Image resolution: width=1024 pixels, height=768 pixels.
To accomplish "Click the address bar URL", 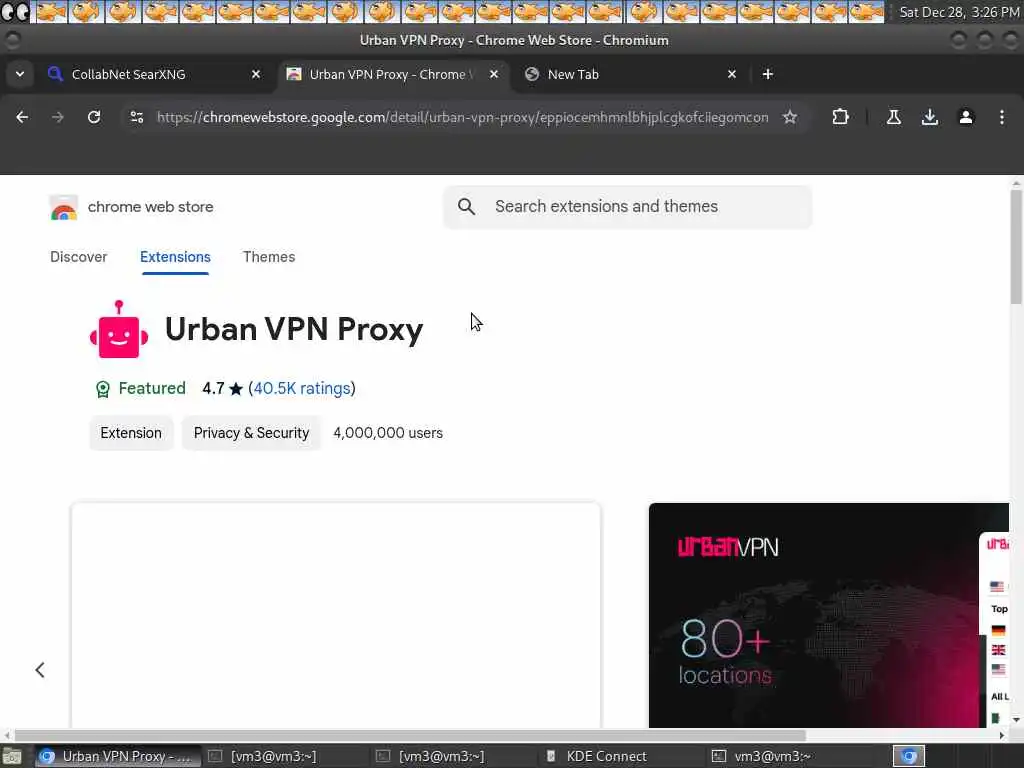I will tap(462, 117).
